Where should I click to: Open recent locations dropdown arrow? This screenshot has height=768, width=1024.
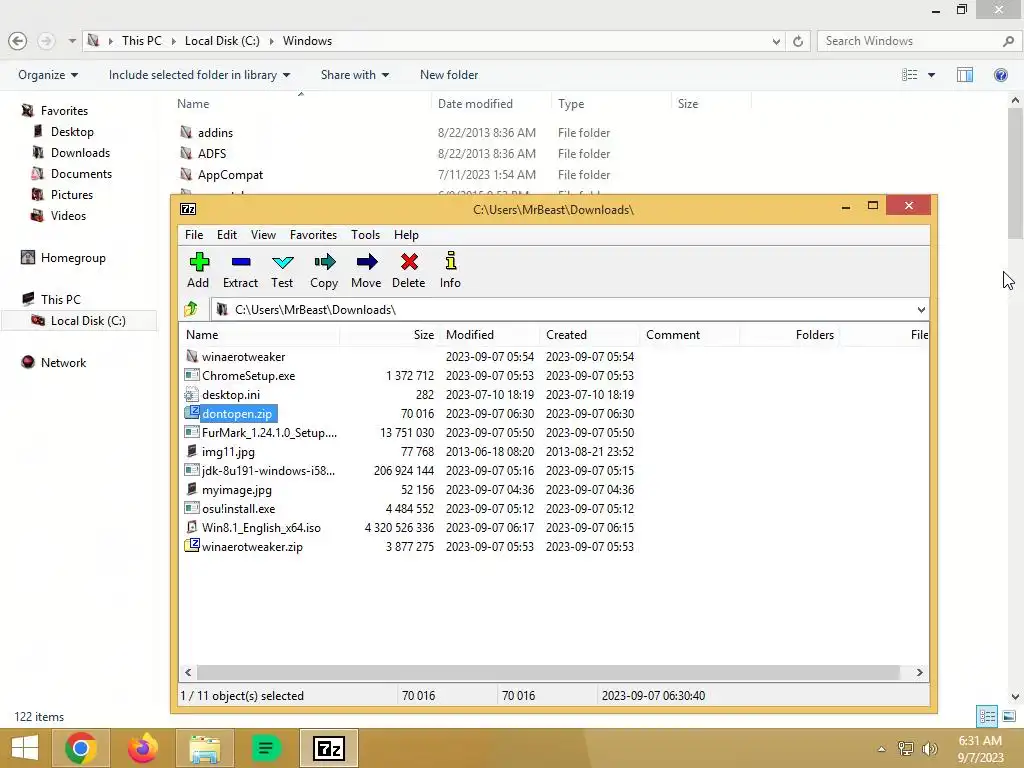click(72, 41)
